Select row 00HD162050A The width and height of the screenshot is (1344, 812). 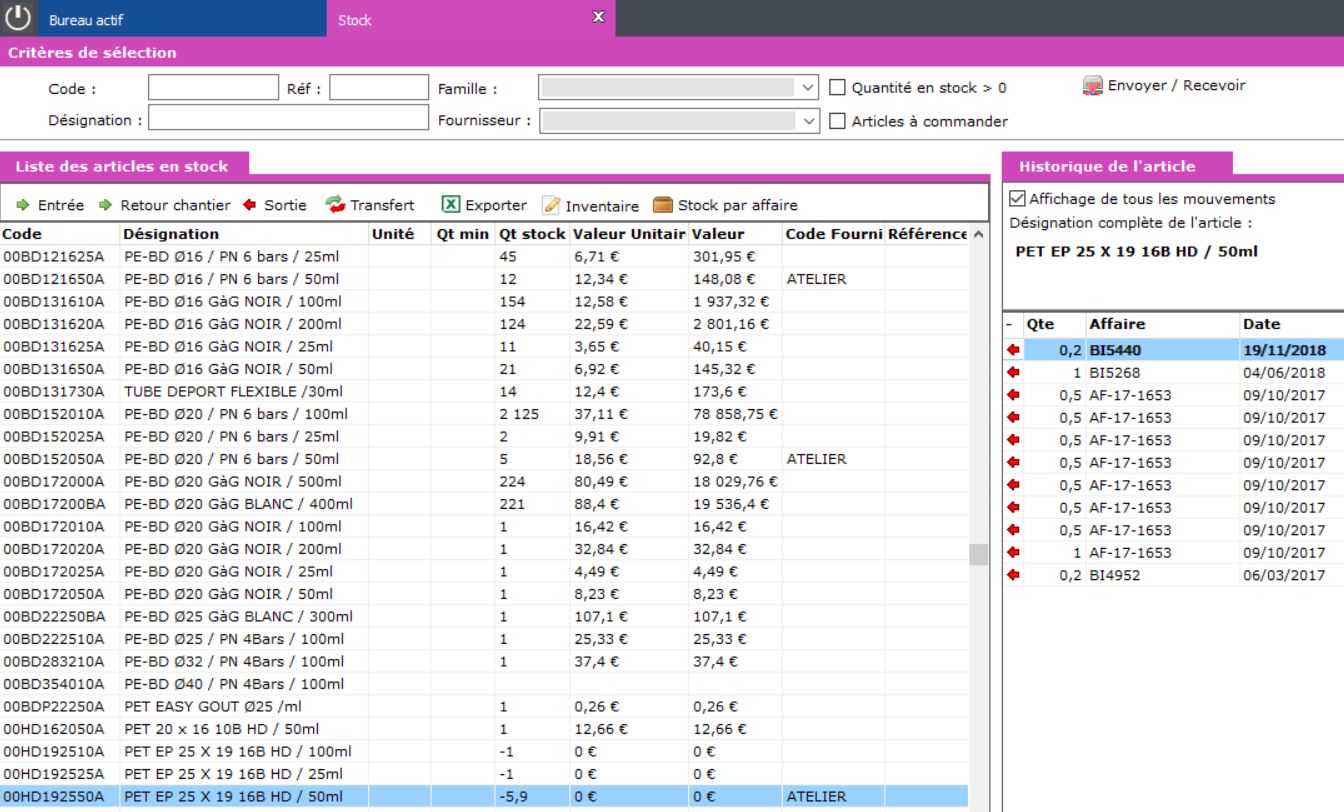tap(485, 729)
